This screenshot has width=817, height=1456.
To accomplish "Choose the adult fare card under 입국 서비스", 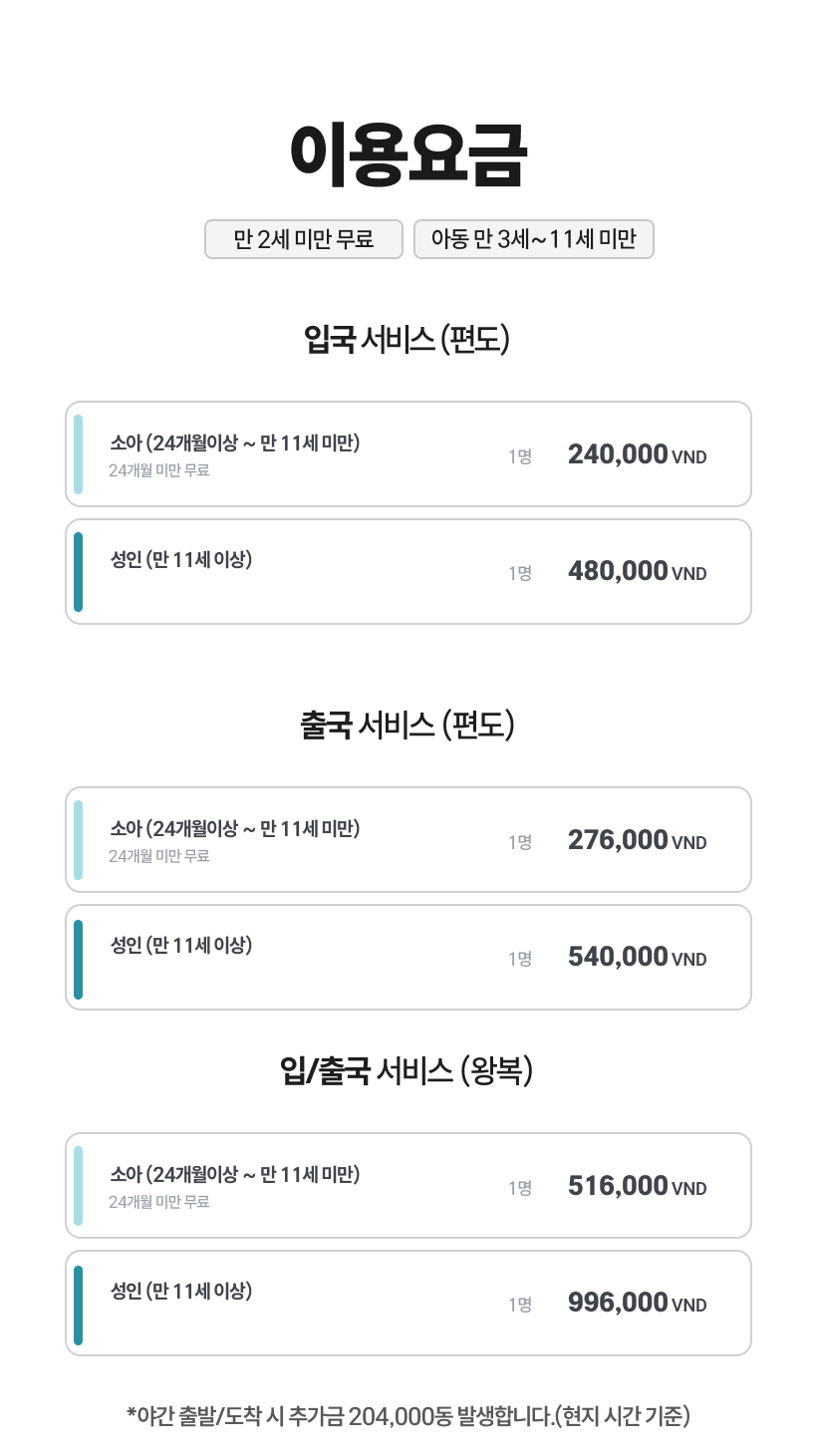I will click(408, 572).
